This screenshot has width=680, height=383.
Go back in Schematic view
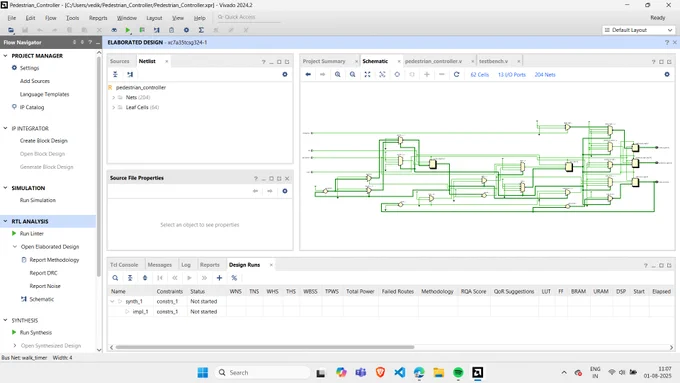coord(308,74)
